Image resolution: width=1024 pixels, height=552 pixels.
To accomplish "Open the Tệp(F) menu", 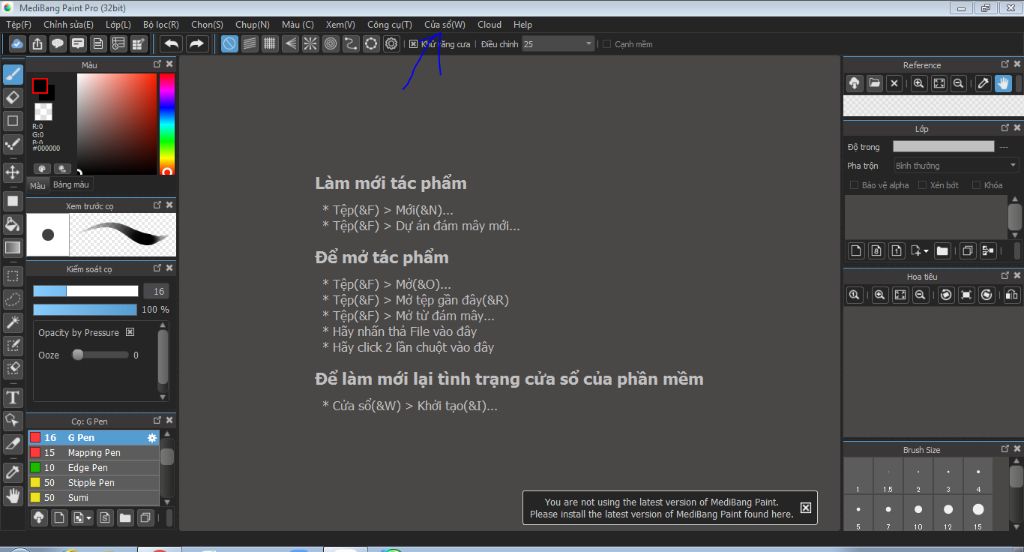I will point(19,25).
